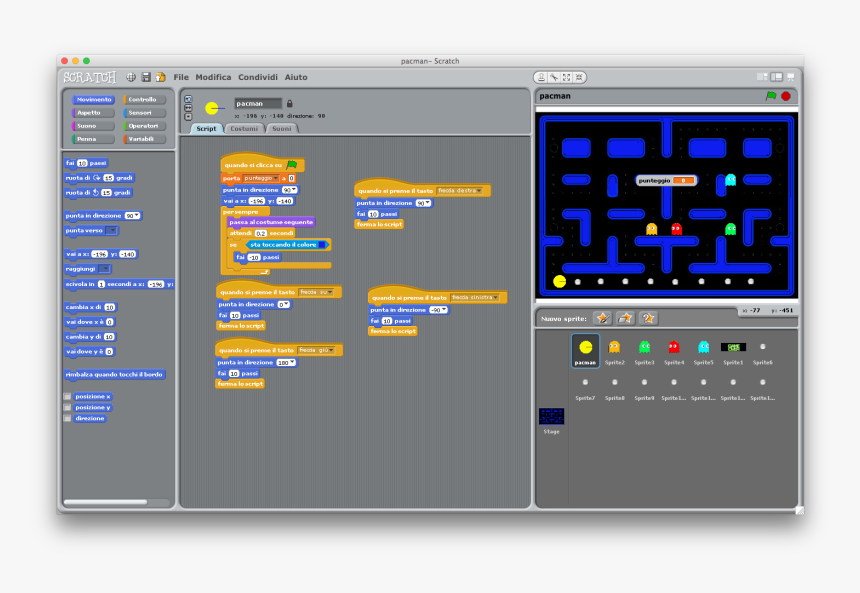
Task: Click the save project floppy icon
Action: tap(146, 77)
